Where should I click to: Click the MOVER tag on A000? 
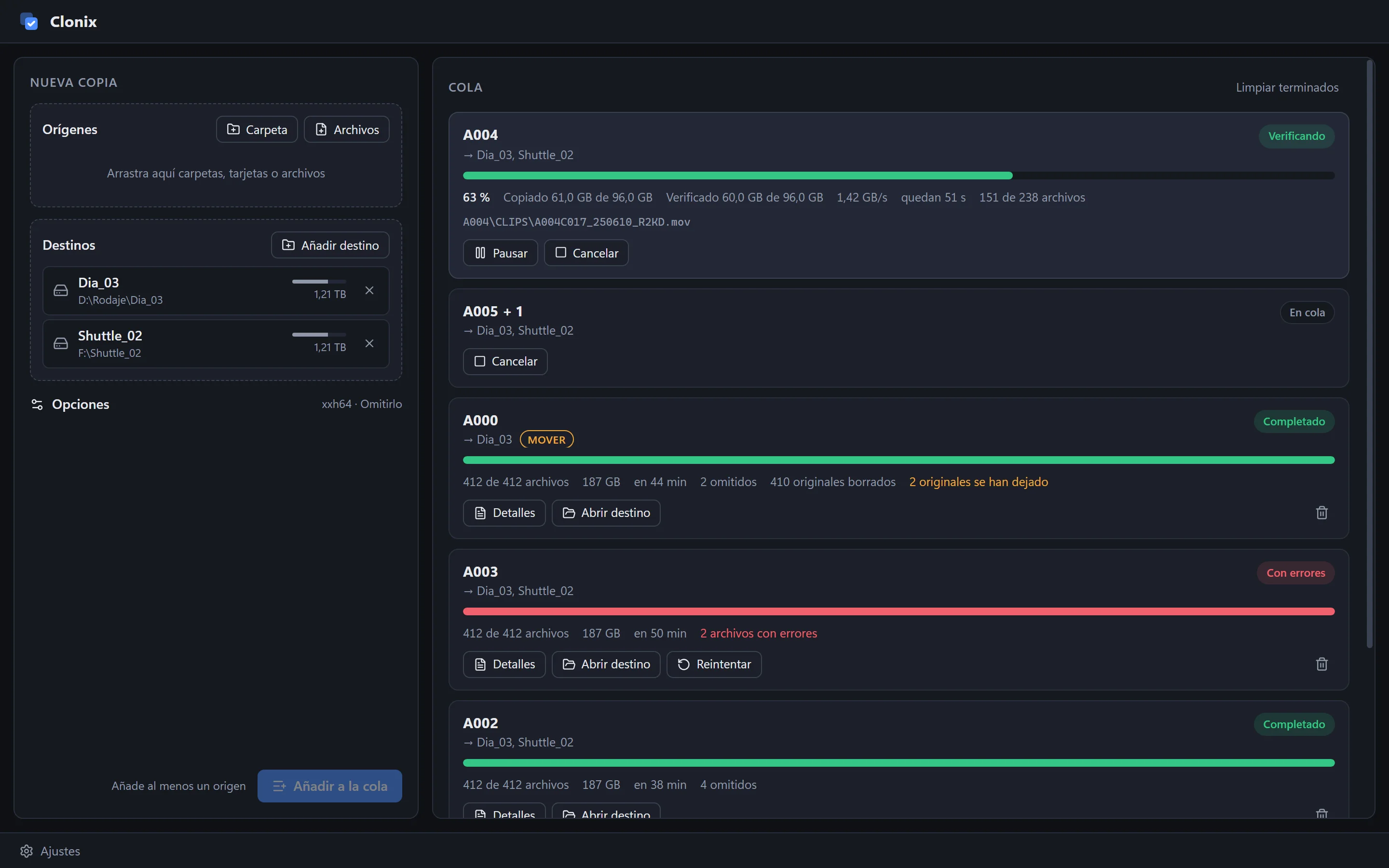coord(546,440)
